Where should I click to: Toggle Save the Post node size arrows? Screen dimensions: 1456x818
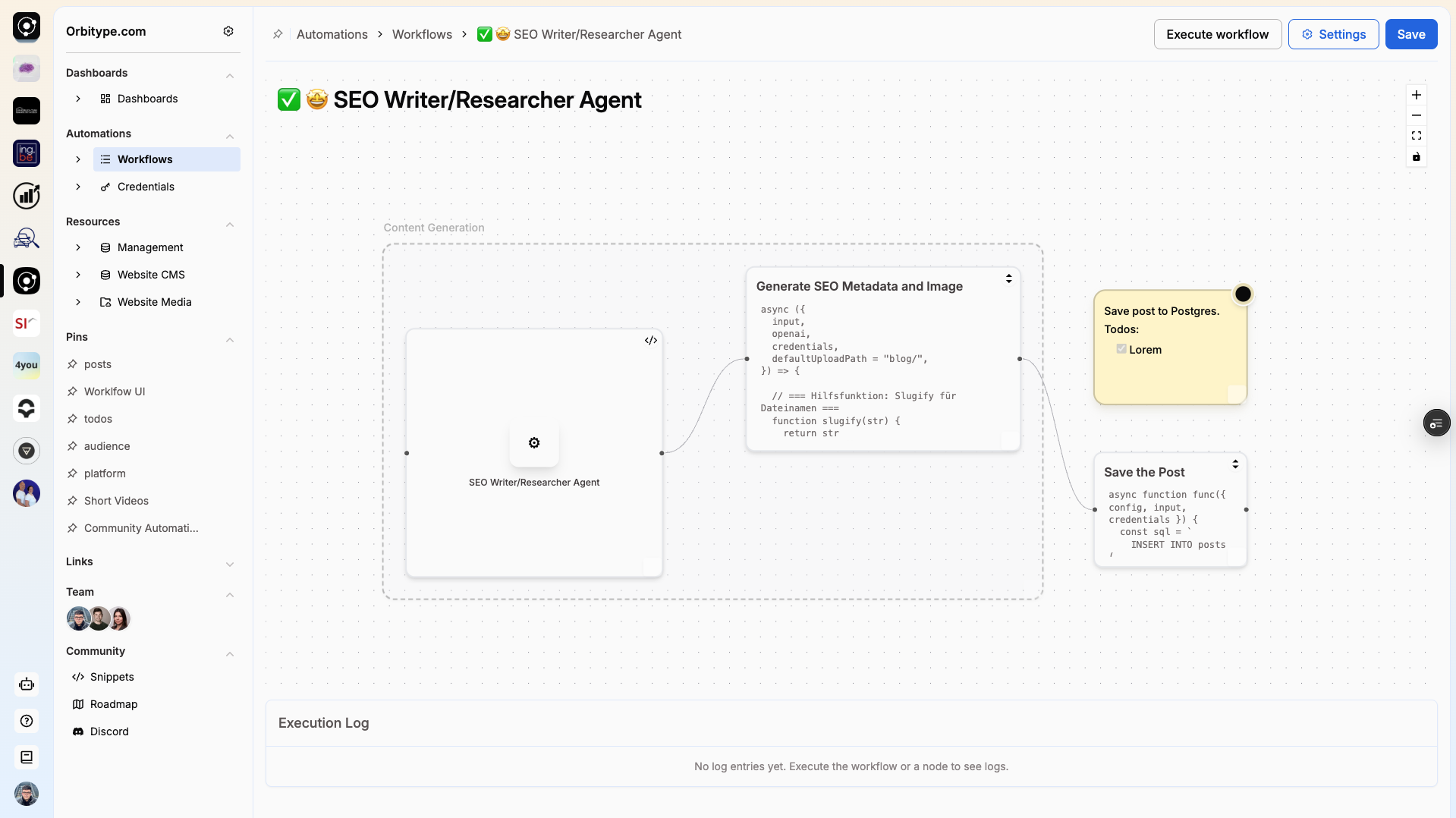pos(1235,464)
